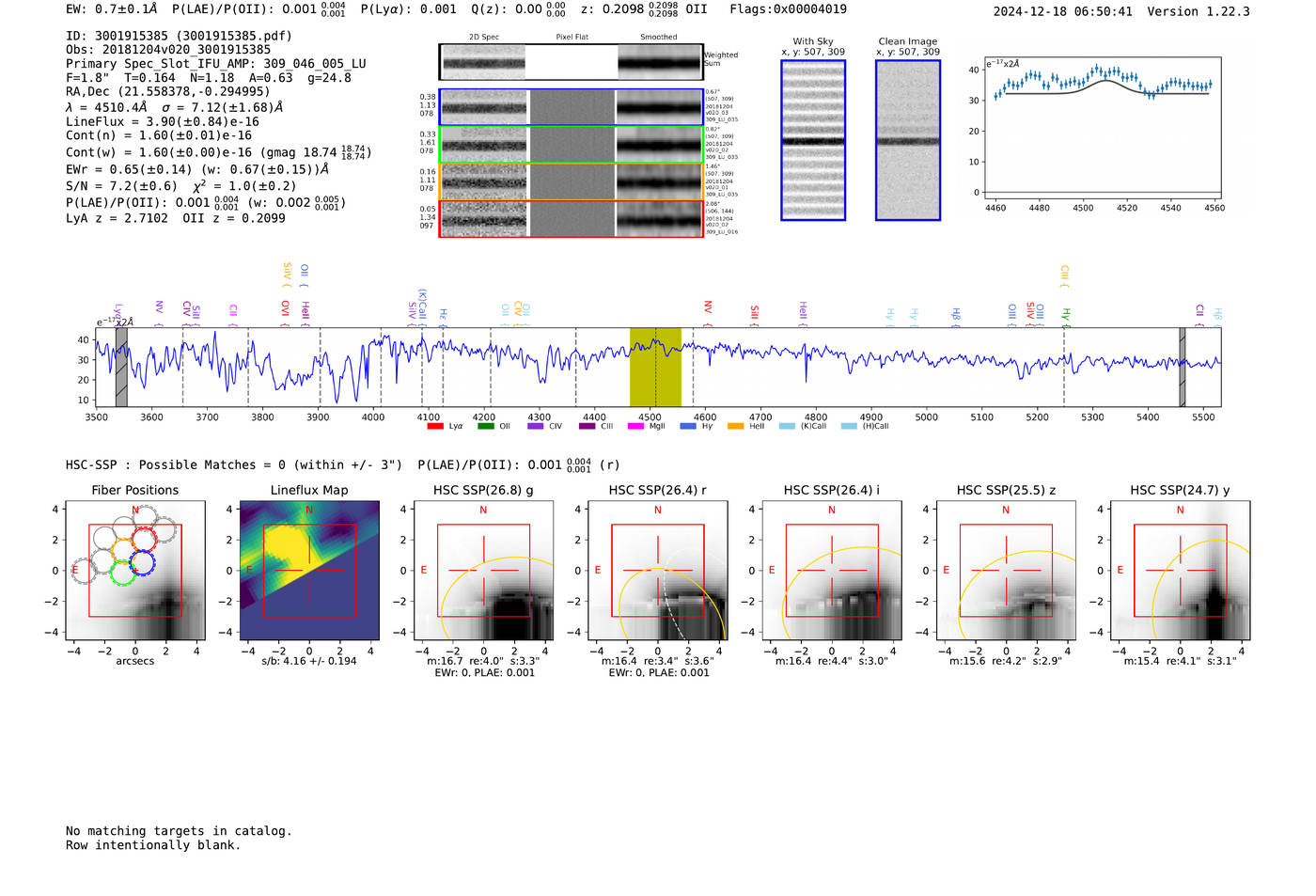This screenshot has height=896, width=1316.
Task: Select the blue-bordered 2D spectrum fiber row
Action: [572, 107]
